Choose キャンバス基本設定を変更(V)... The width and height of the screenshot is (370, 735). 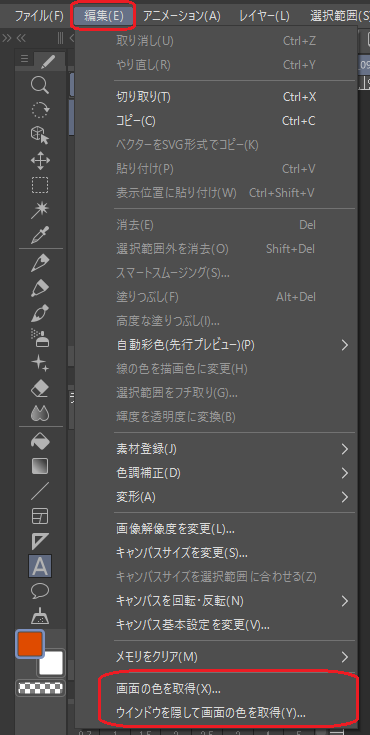[216, 624]
